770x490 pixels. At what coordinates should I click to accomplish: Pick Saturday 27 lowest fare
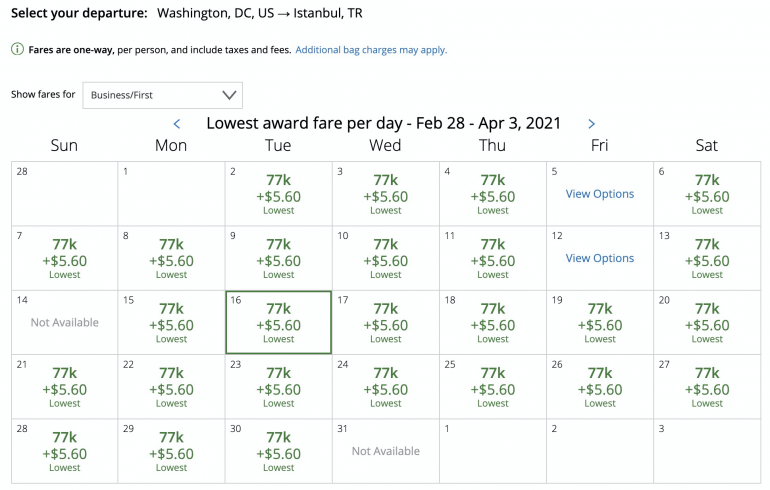click(706, 388)
